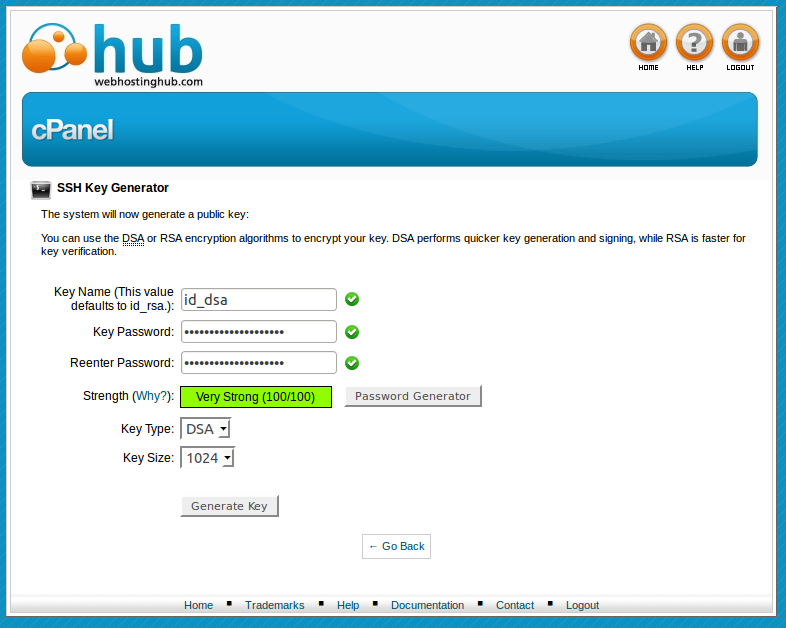Click into the Key Password field

tap(258, 332)
